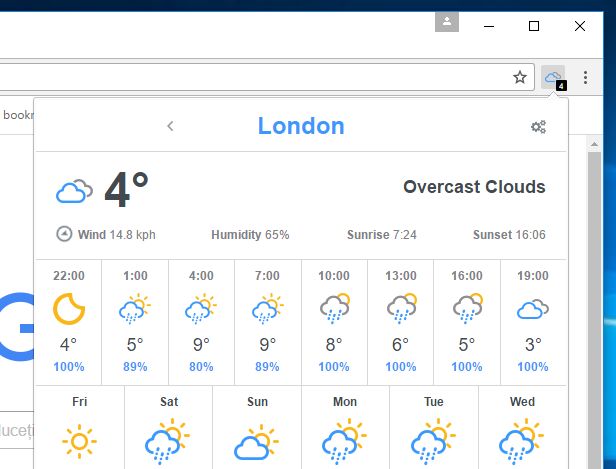Click the wind direction compass icon
The height and width of the screenshot is (469, 616).
click(65, 234)
